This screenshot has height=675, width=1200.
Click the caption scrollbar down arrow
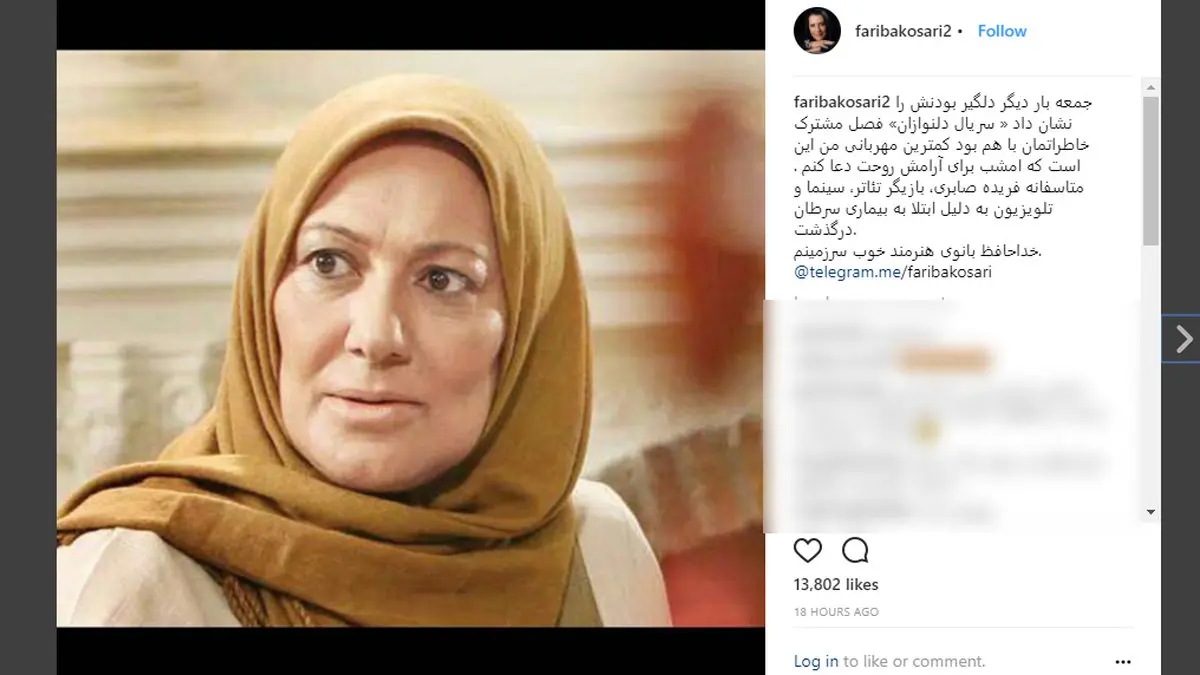[x=1152, y=512]
